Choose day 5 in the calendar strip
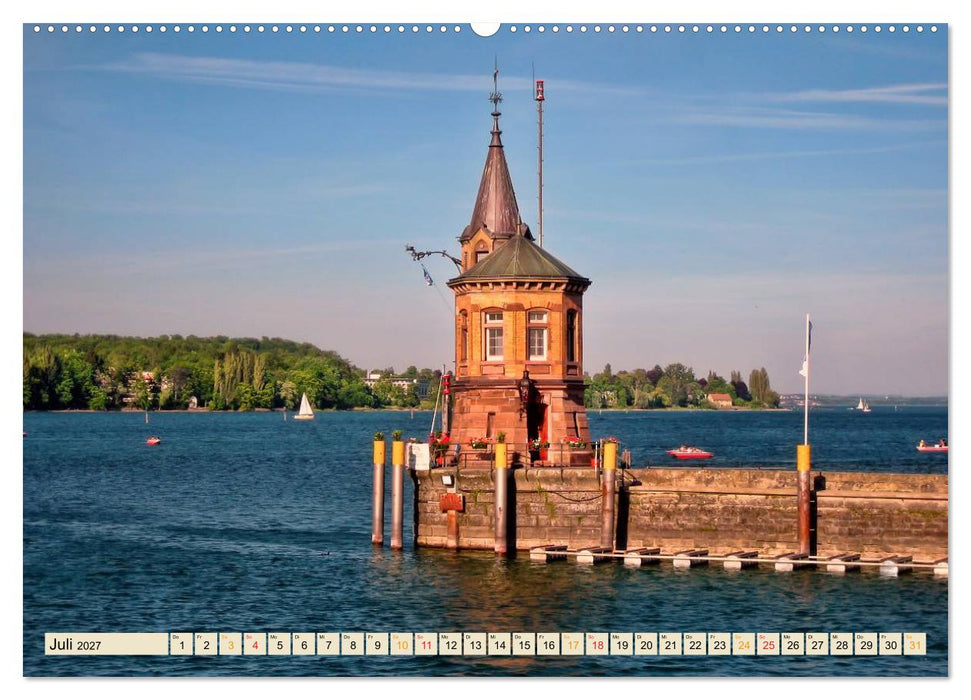 pos(279,644)
